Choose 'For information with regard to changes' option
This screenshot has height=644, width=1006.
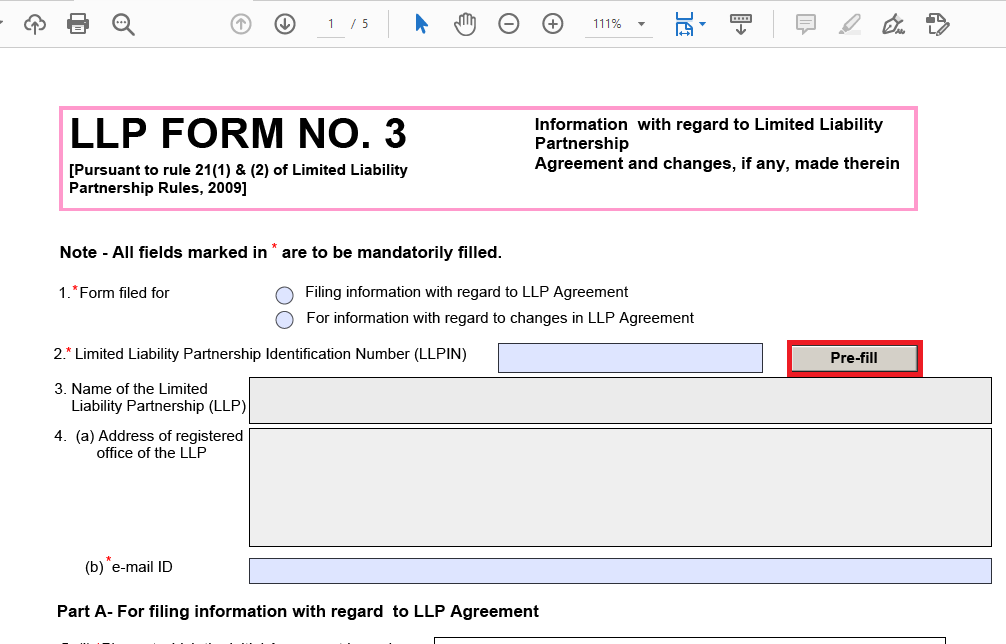pyautogui.click(x=284, y=319)
